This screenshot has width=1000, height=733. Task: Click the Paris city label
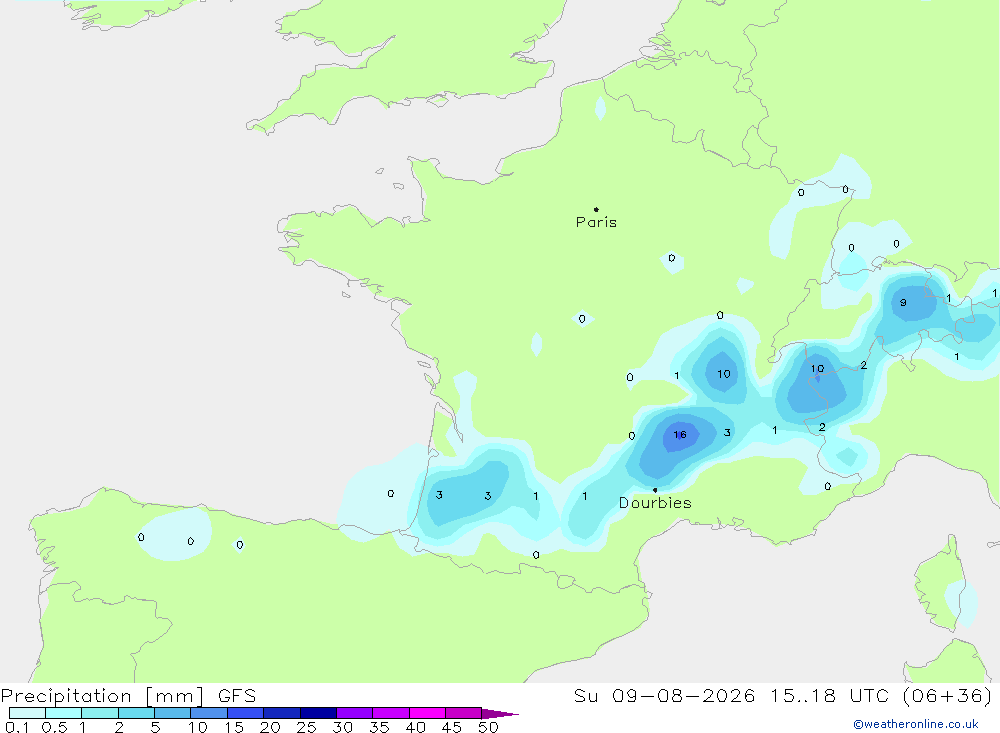coord(596,222)
